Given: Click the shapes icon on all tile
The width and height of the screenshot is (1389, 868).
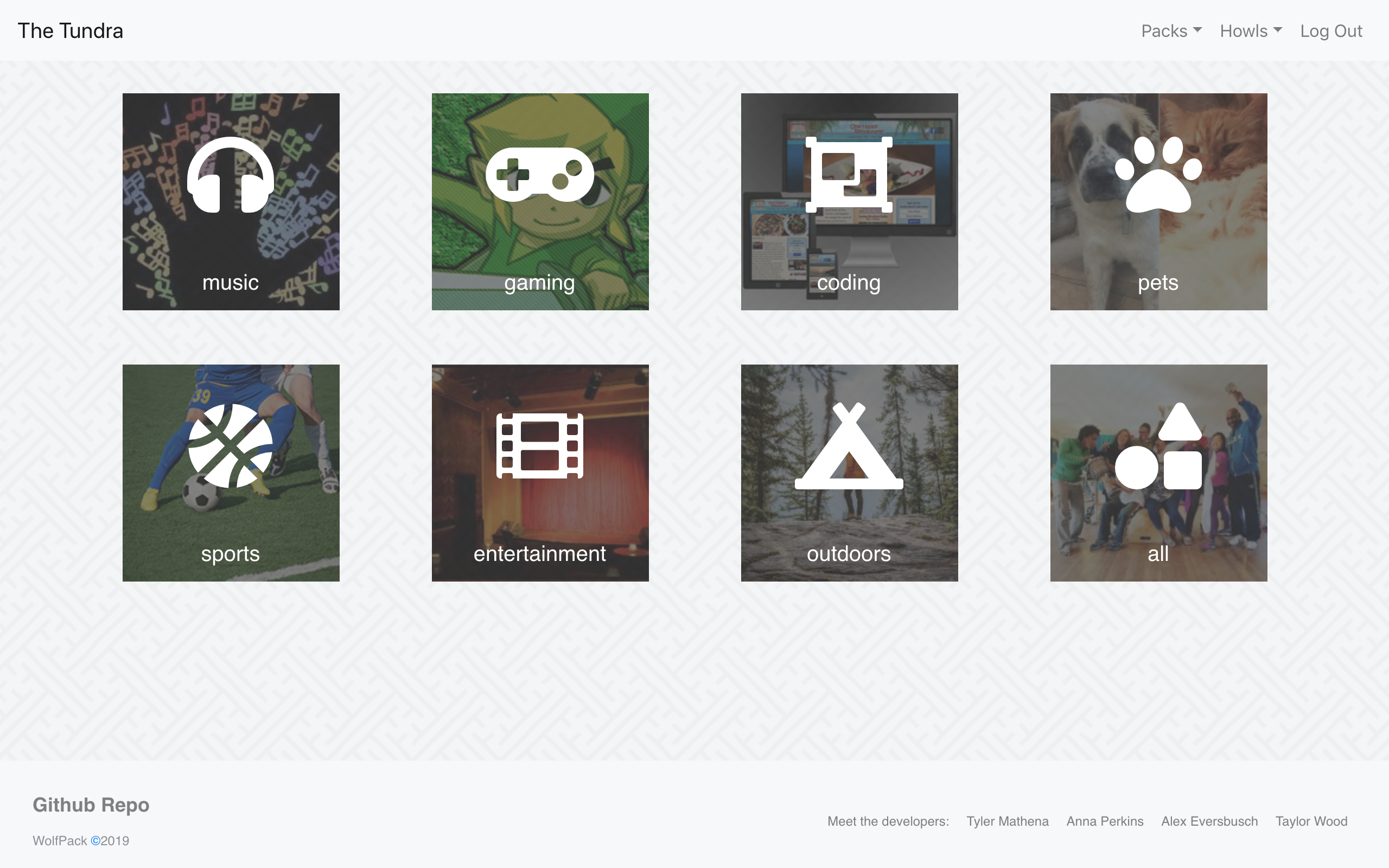Looking at the screenshot, I should [1158, 445].
